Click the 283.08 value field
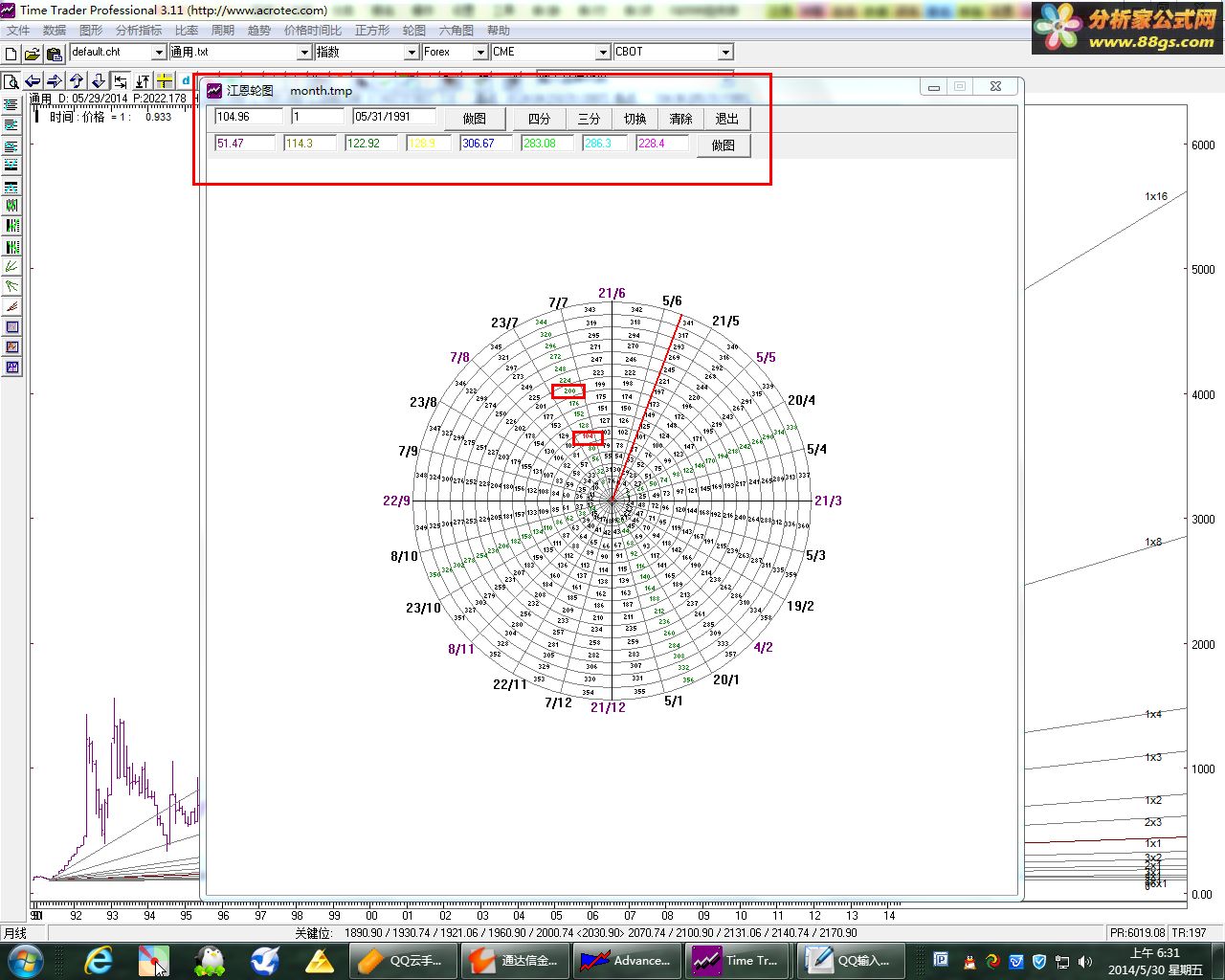The image size is (1225, 980). tap(547, 144)
